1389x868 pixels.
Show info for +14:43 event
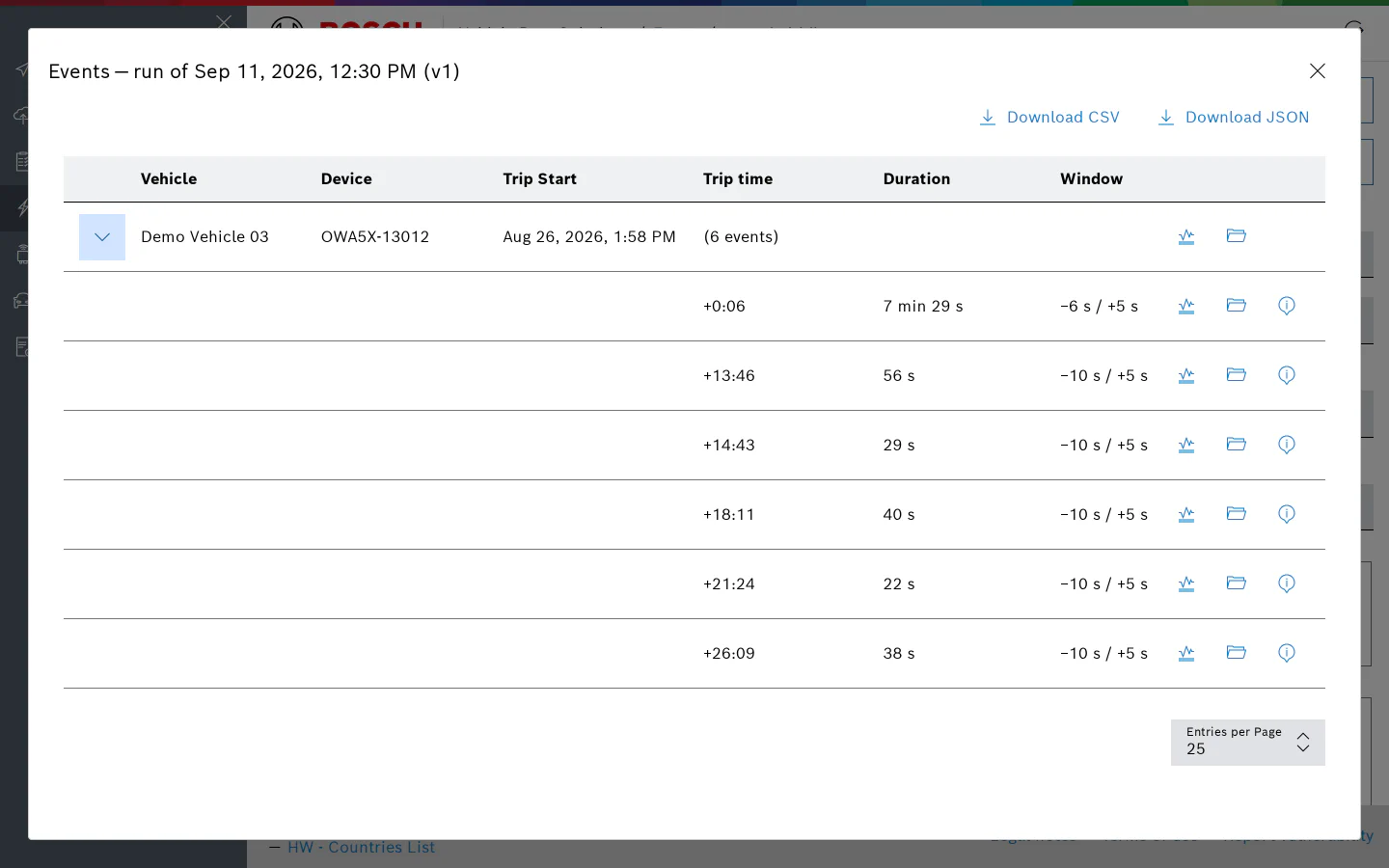click(1287, 445)
